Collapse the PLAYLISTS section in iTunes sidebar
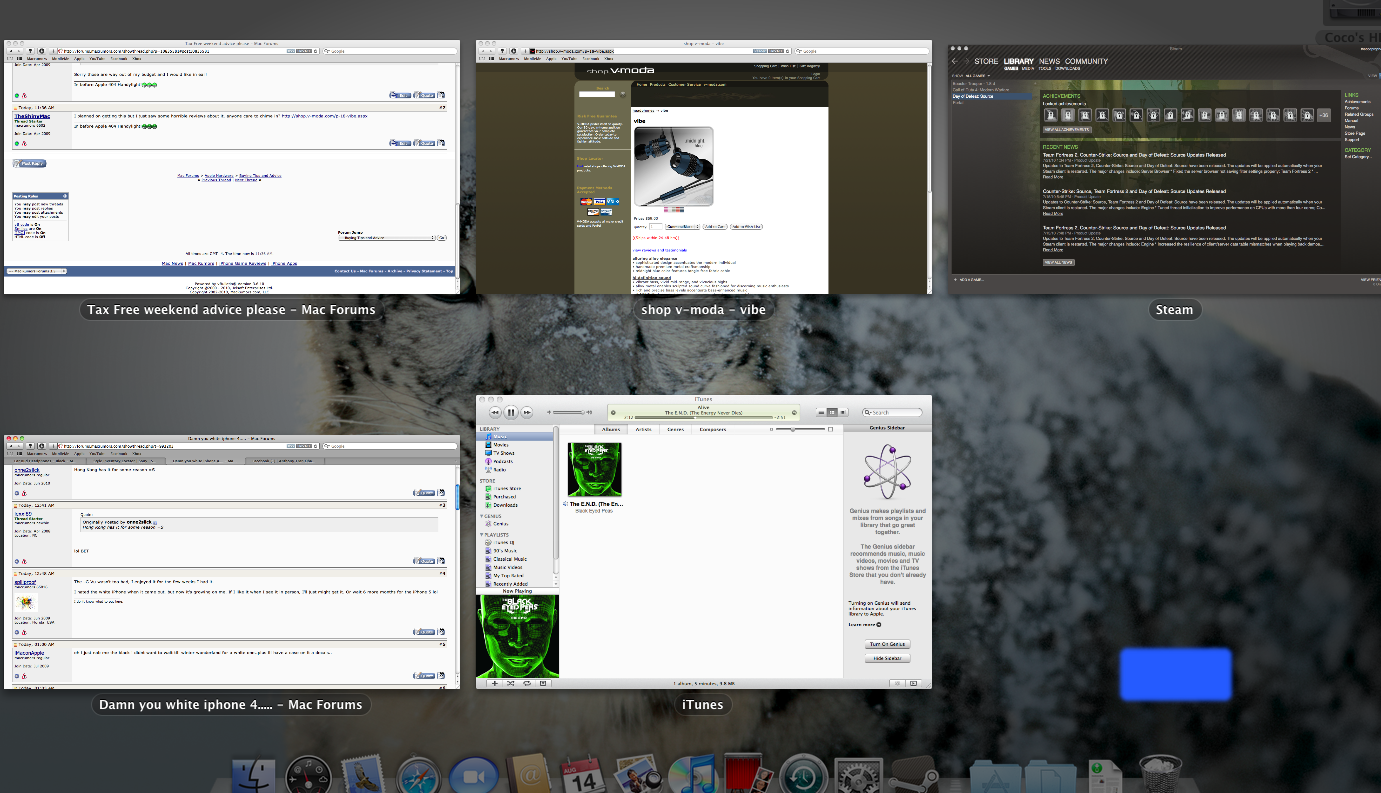Screen dimensions: 1381x793 click(481, 535)
